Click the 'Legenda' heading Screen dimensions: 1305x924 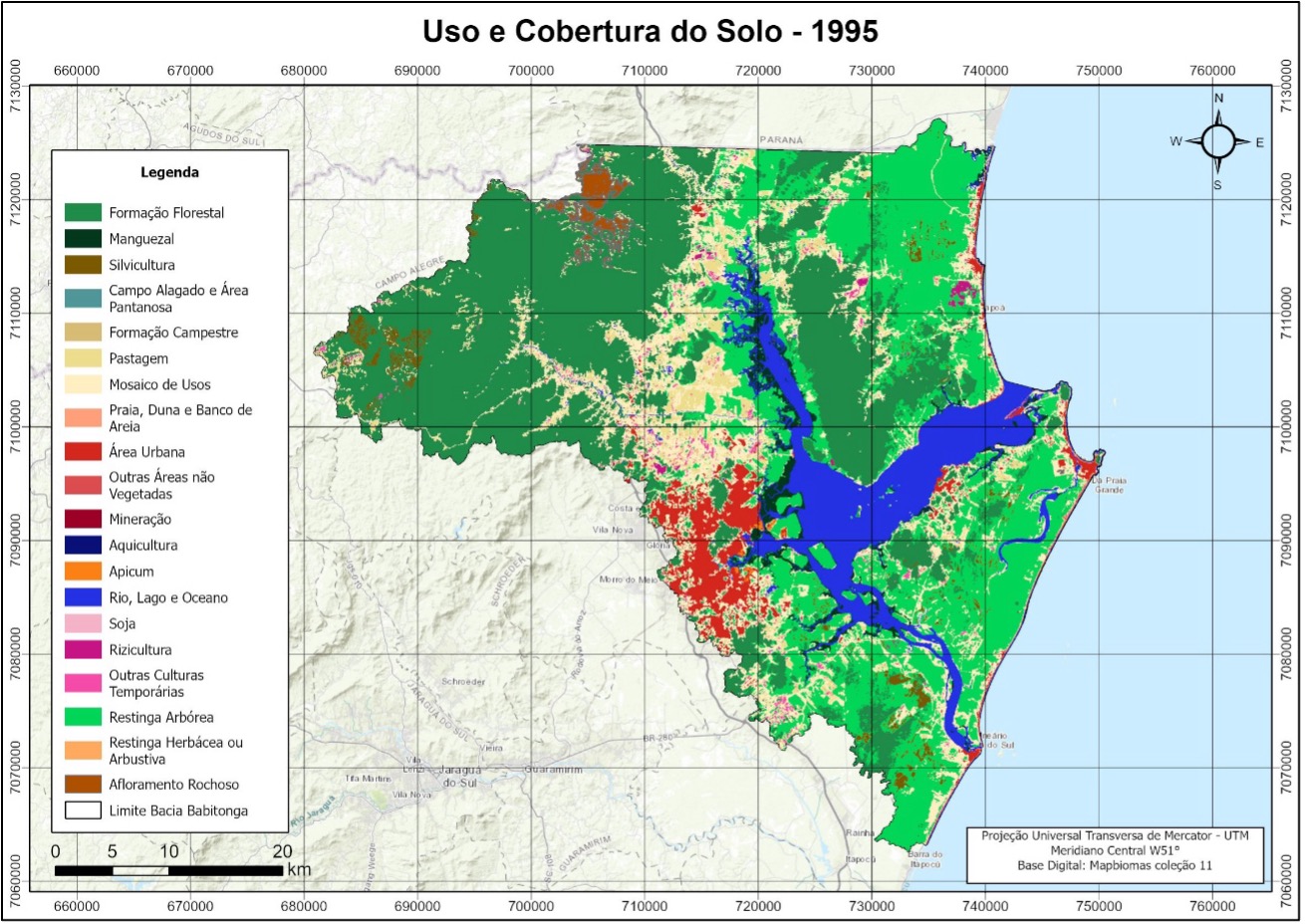pyautogui.click(x=169, y=172)
